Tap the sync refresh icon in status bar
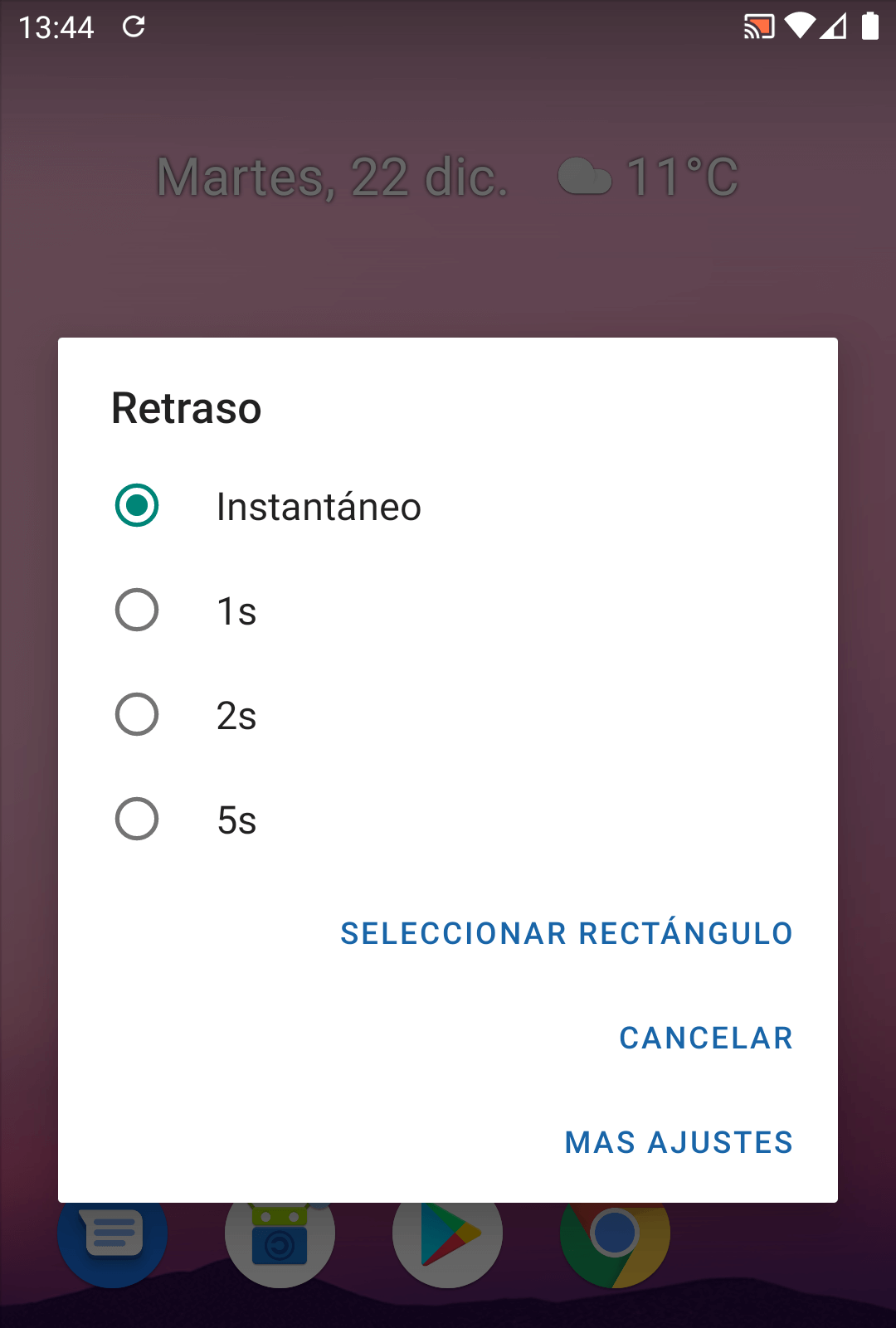The width and height of the screenshot is (896, 1328). pos(134,27)
